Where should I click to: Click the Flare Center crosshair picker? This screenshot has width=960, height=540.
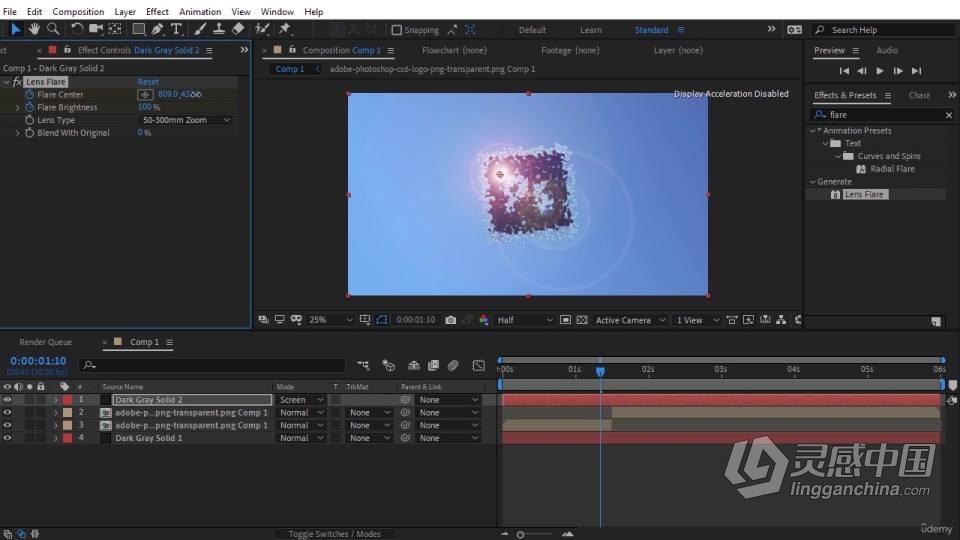tap(145, 94)
